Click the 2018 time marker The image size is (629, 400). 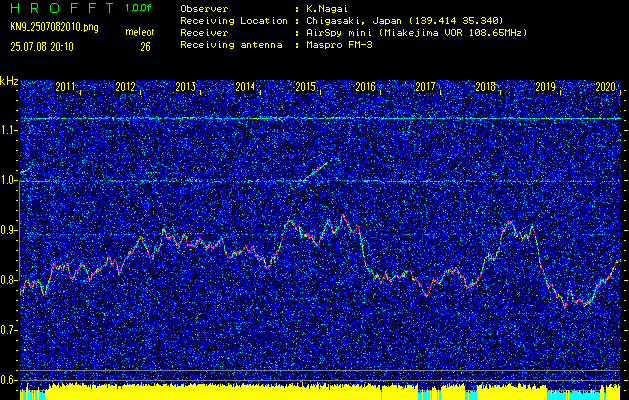(485, 87)
